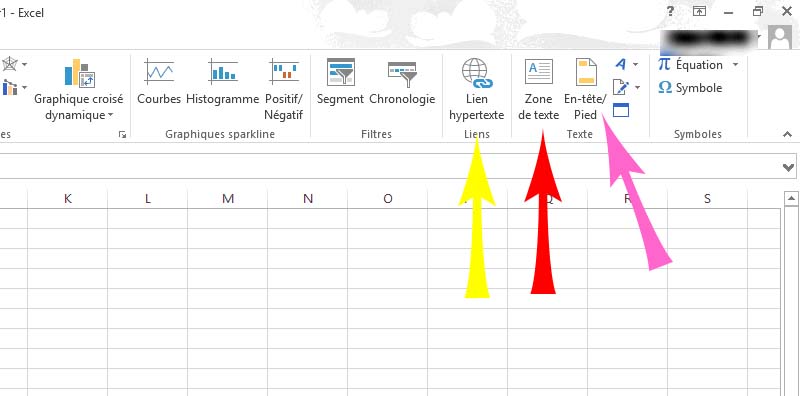The width and height of the screenshot is (800, 396).
Task: Click inside the formula bar field
Action: (x=390, y=166)
